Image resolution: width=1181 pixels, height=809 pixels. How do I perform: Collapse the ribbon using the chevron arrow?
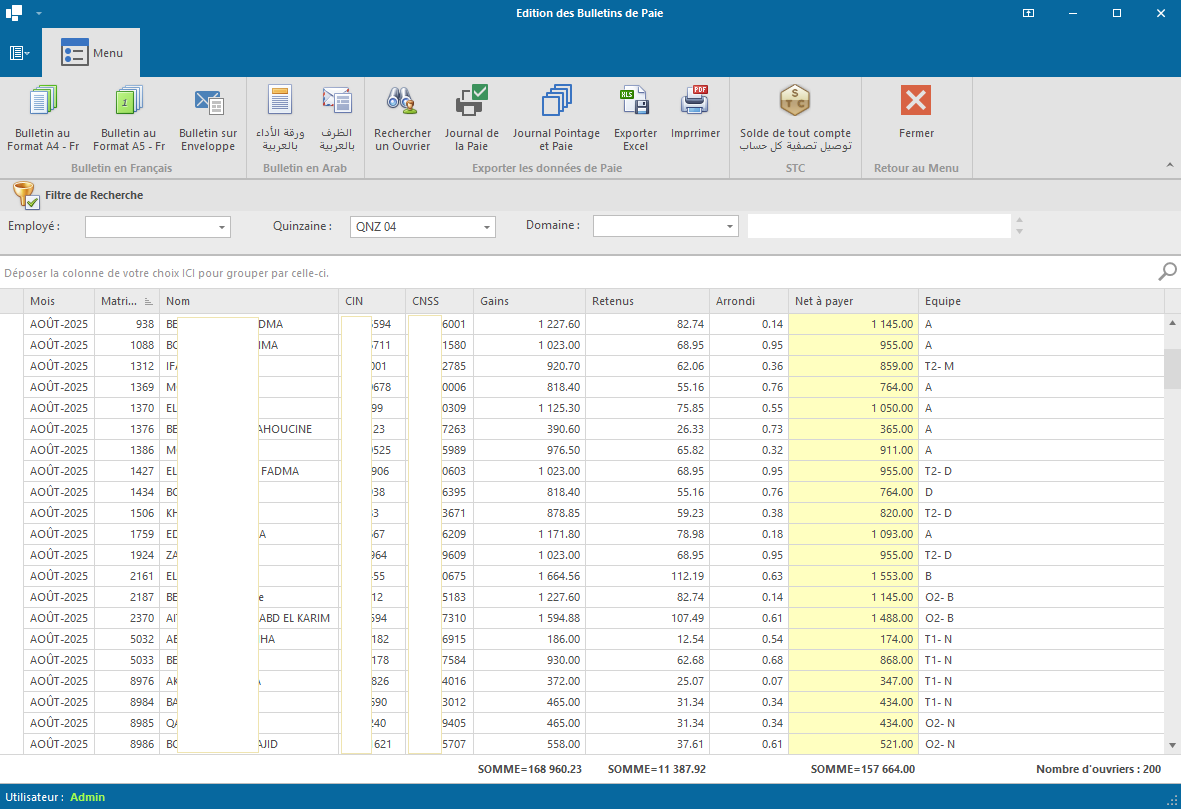(x=1170, y=164)
